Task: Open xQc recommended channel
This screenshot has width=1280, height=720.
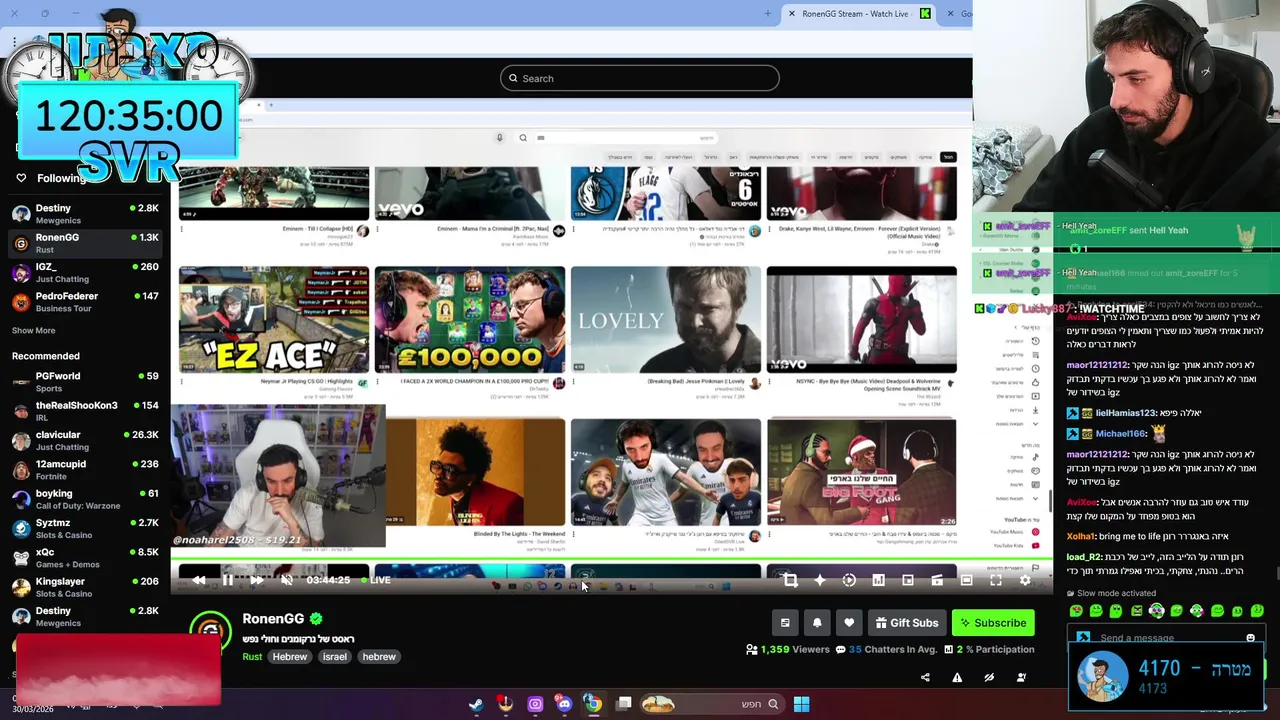Action: coord(85,558)
